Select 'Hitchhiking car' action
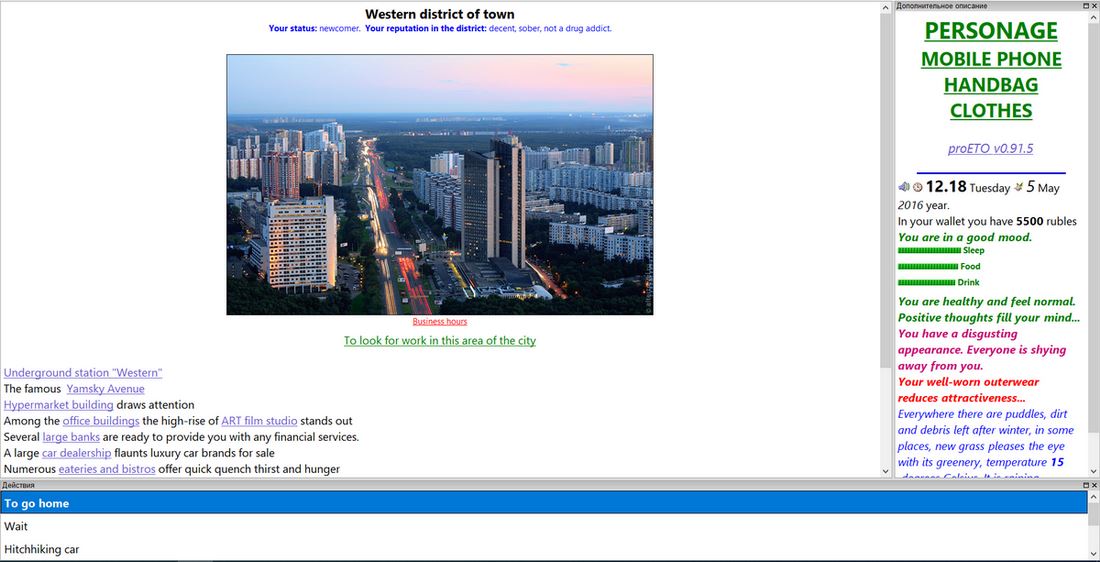The image size is (1100, 562). (42, 549)
